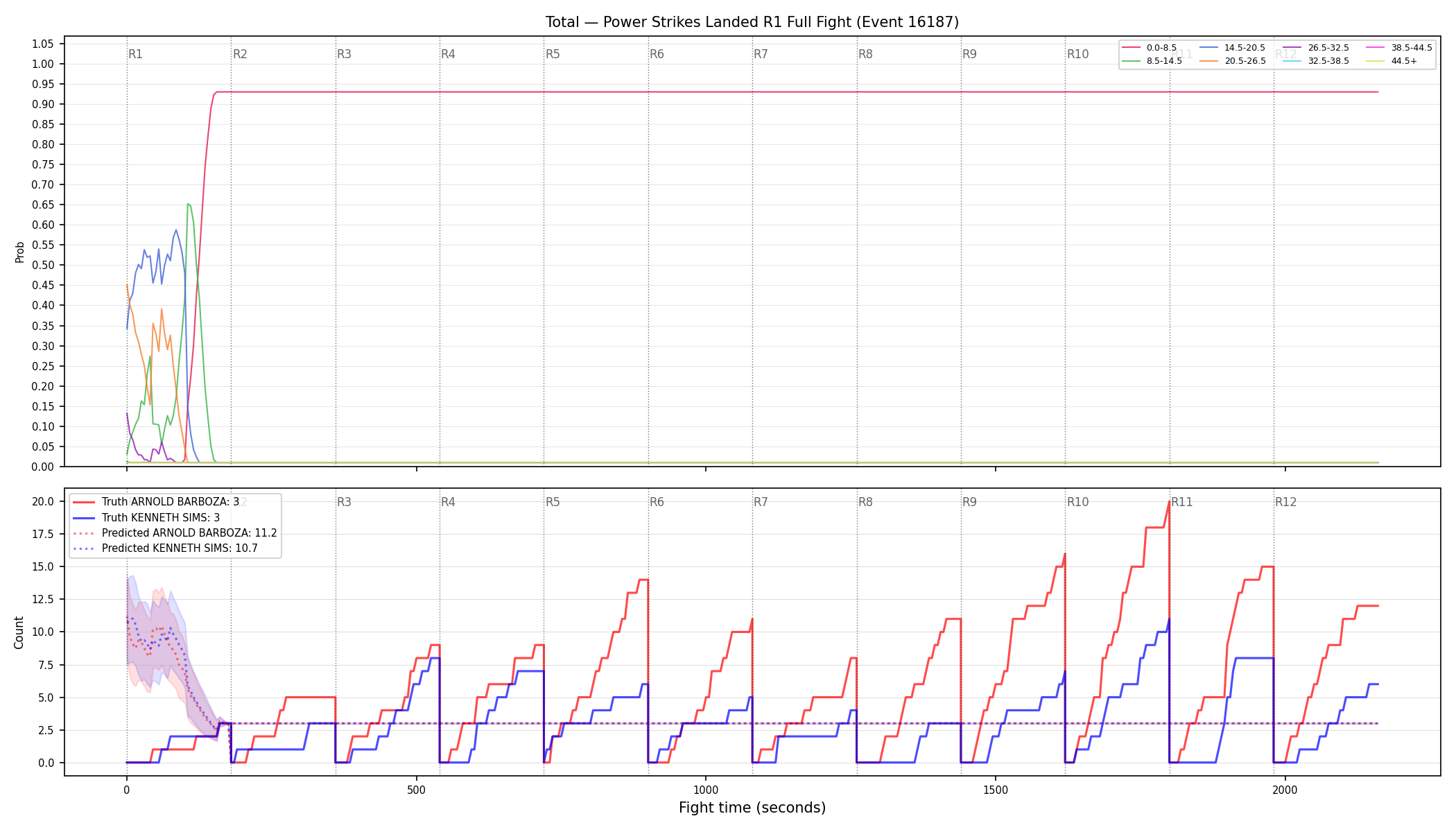Click the dotted red swatch beside Predicted ARNOLD BARBOZA
This screenshot has width=1456, height=832.
(85, 533)
